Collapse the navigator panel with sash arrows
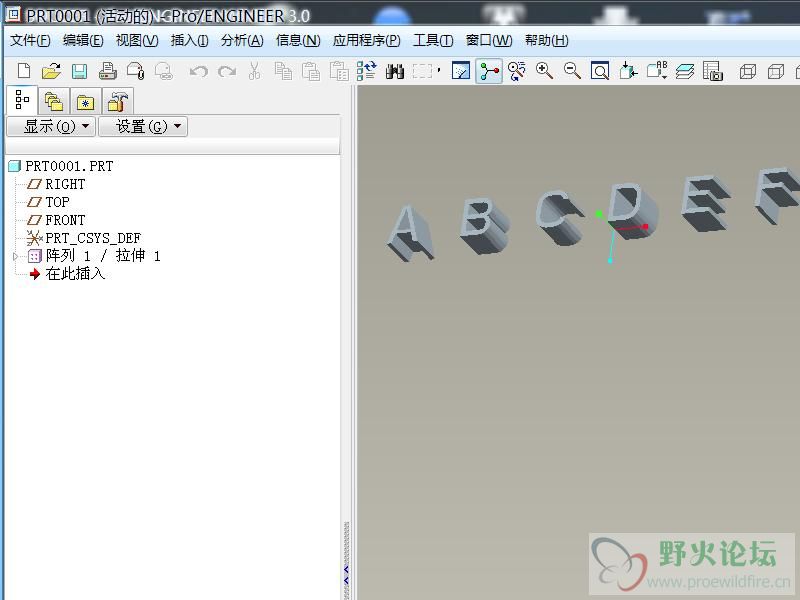800x600 pixels. pos(346,574)
